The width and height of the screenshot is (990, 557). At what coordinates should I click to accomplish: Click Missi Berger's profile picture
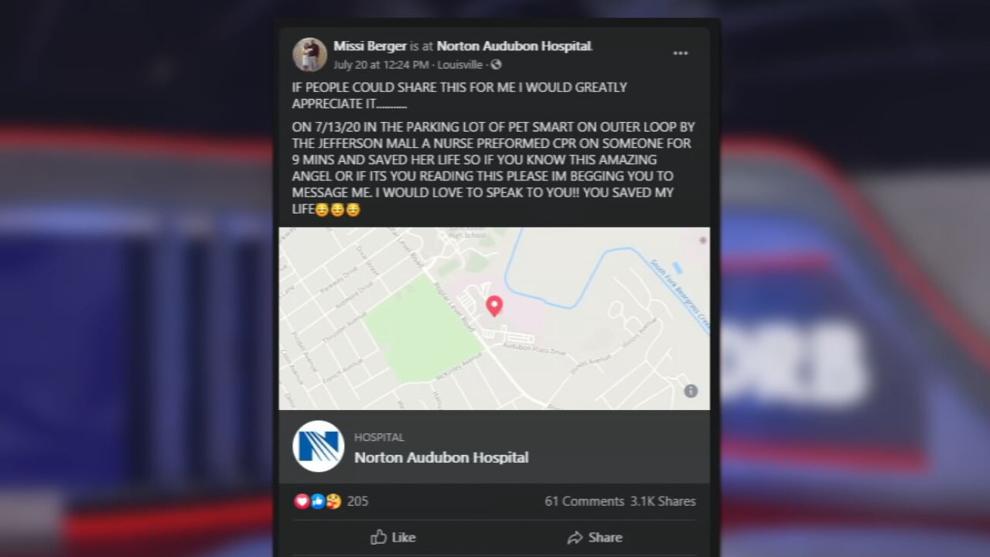[309, 54]
